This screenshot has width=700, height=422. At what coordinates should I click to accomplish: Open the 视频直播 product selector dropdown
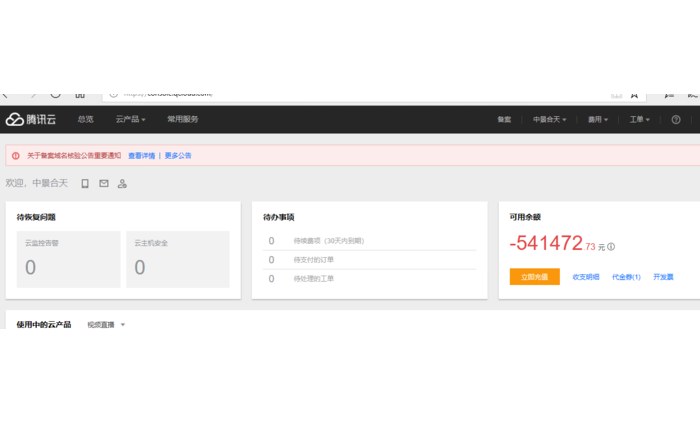[x=106, y=325]
